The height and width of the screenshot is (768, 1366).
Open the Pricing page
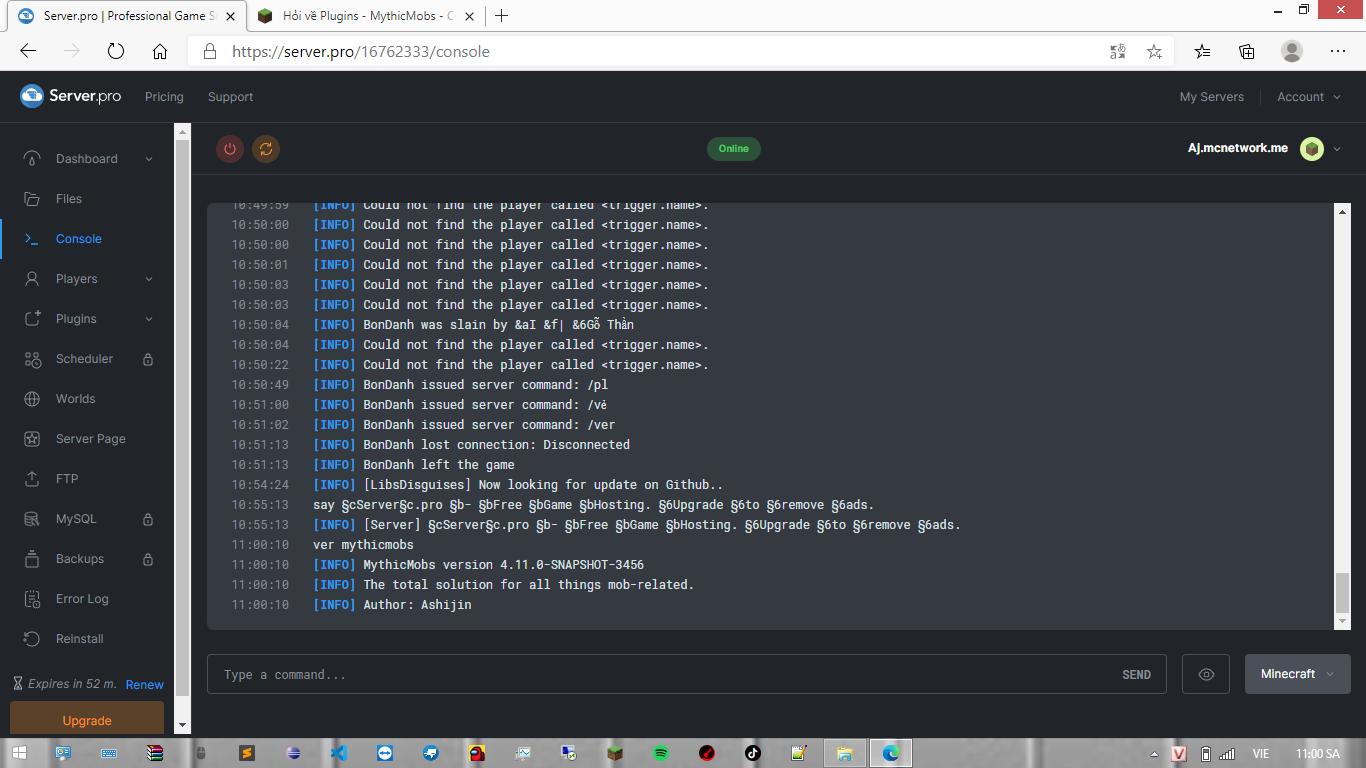pos(164,97)
